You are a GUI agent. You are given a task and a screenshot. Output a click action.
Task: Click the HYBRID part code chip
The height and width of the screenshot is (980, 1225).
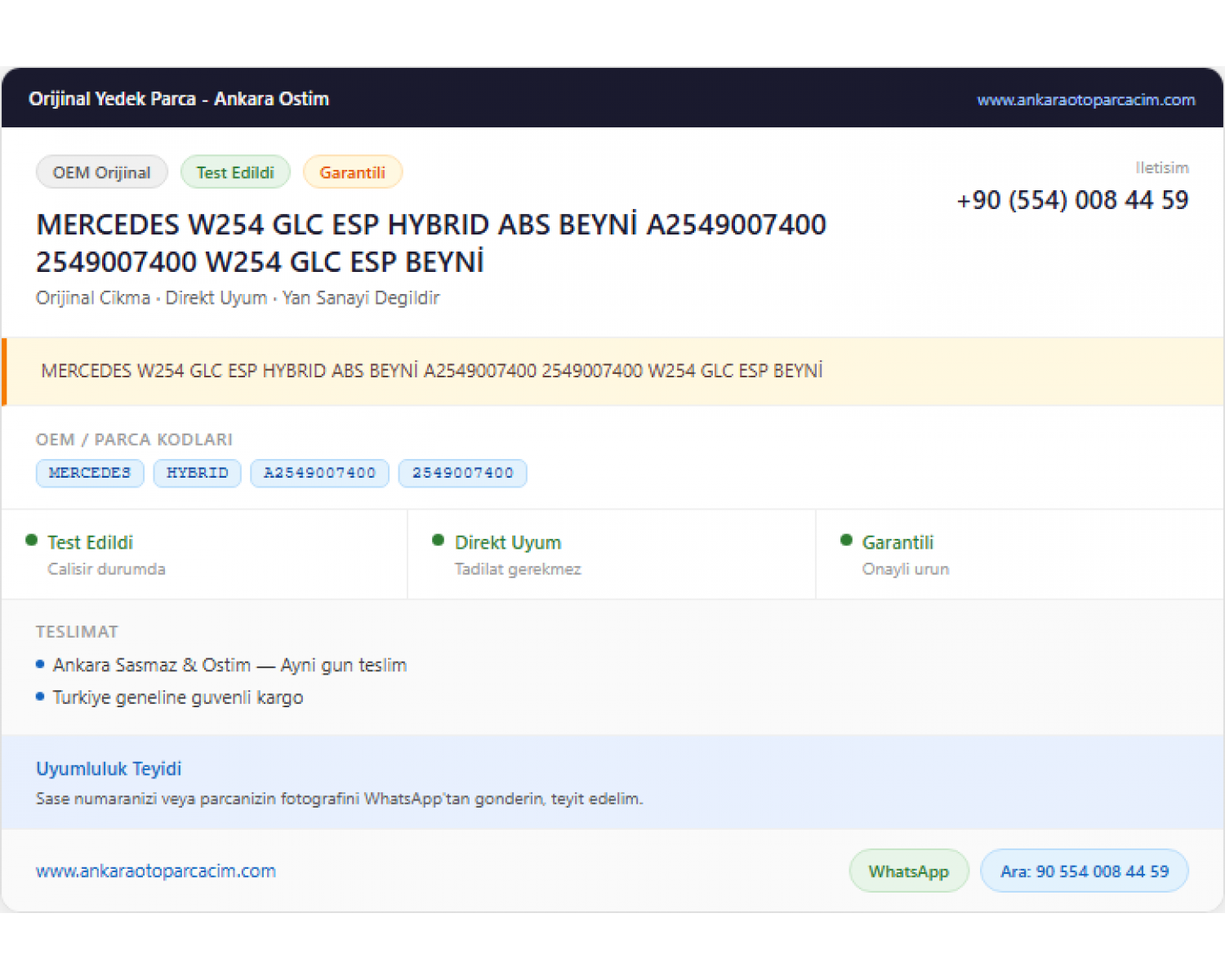pos(198,474)
